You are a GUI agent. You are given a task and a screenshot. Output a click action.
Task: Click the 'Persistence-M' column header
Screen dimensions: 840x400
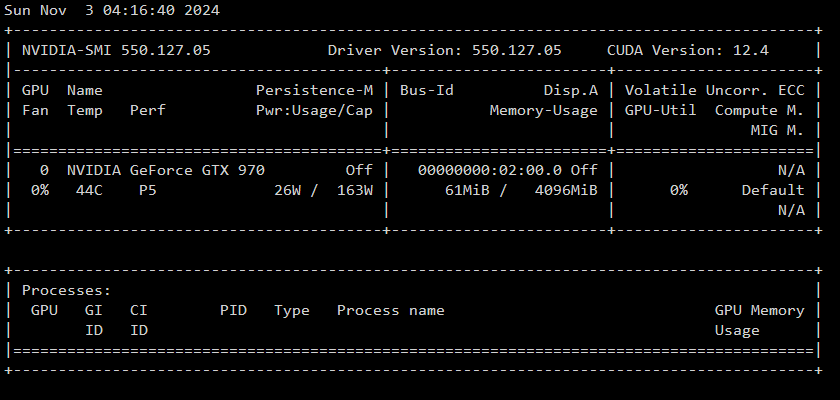(314, 90)
